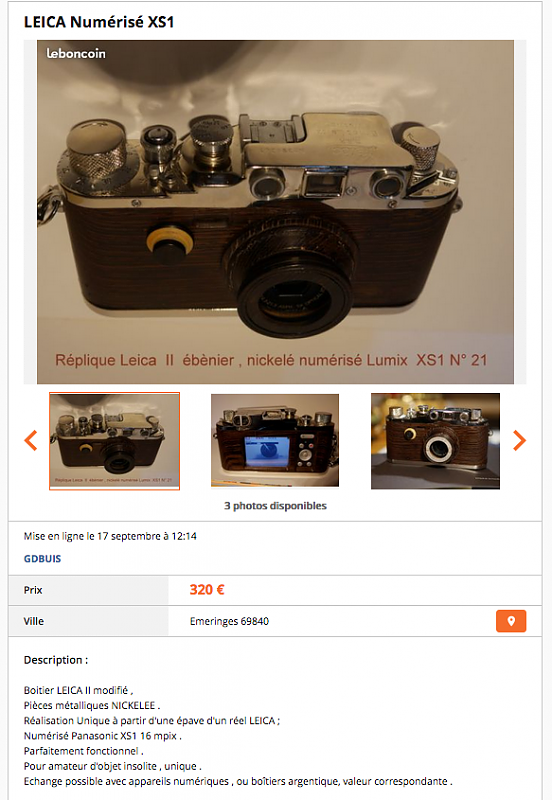The height and width of the screenshot is (800, 552).
Task: Click the "3 photos disponibles" label
Action: pyautogui.click(x=275, y=506)
